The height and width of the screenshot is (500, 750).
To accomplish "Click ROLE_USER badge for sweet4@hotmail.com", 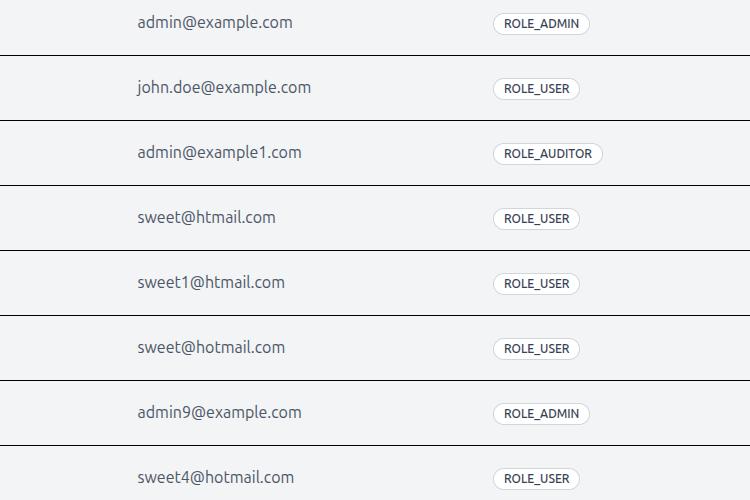I will coord(536,479).
